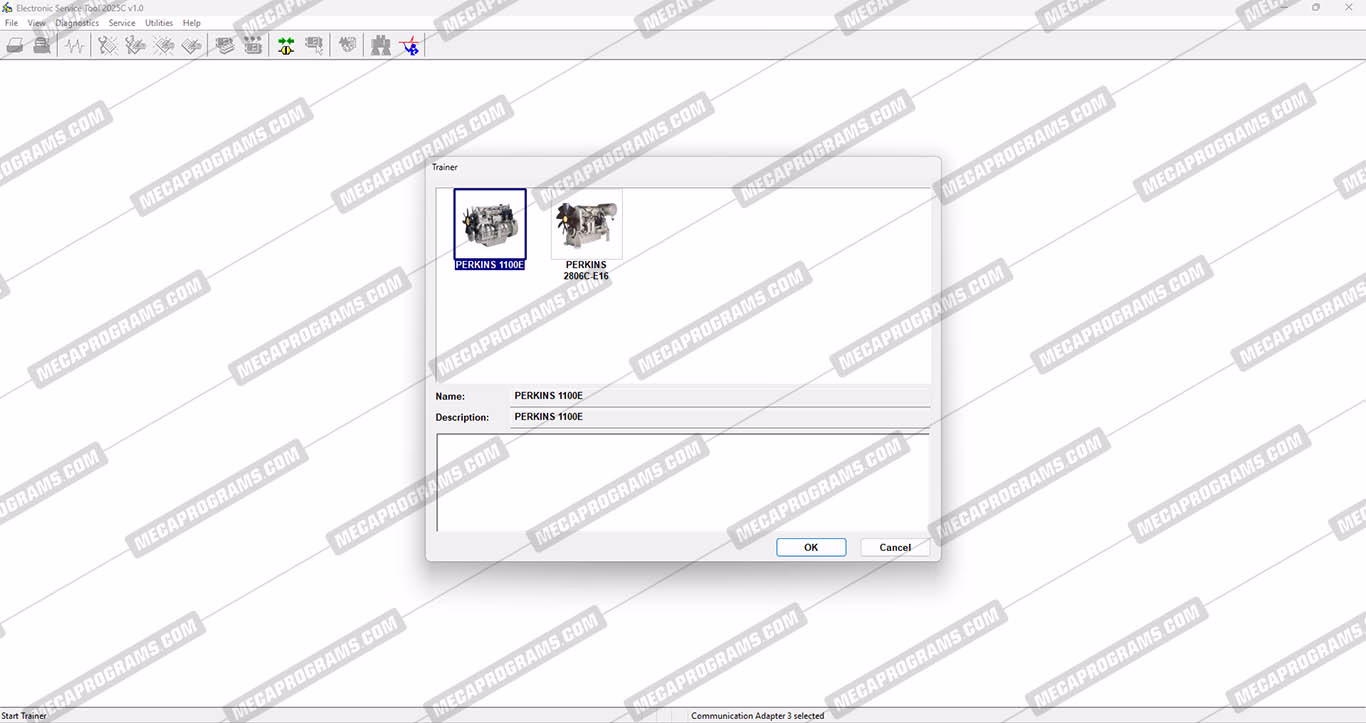This screenshot has height=723, width=1366.
Task: Click the binoculars icon in toolbar
Action: pos(381,45)
